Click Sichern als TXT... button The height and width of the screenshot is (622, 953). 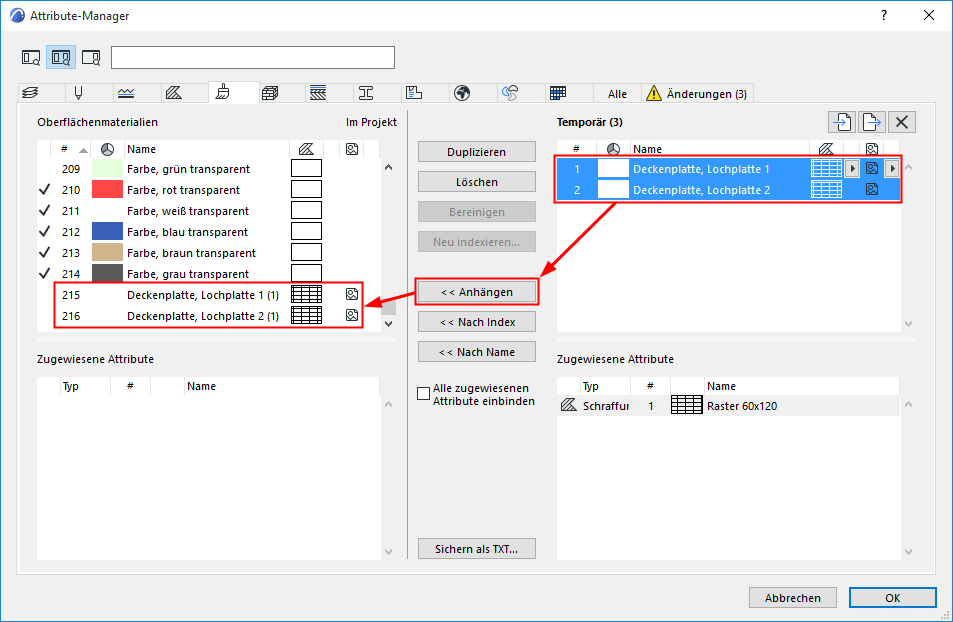(476, 549)
